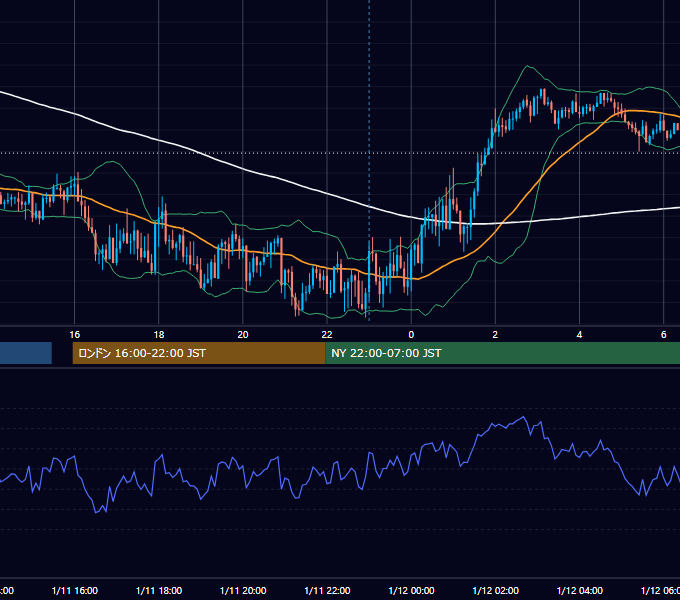Click the hour label 2 under price chart
The height and width of the screenshot is (600, 680).
coord(495,334)
